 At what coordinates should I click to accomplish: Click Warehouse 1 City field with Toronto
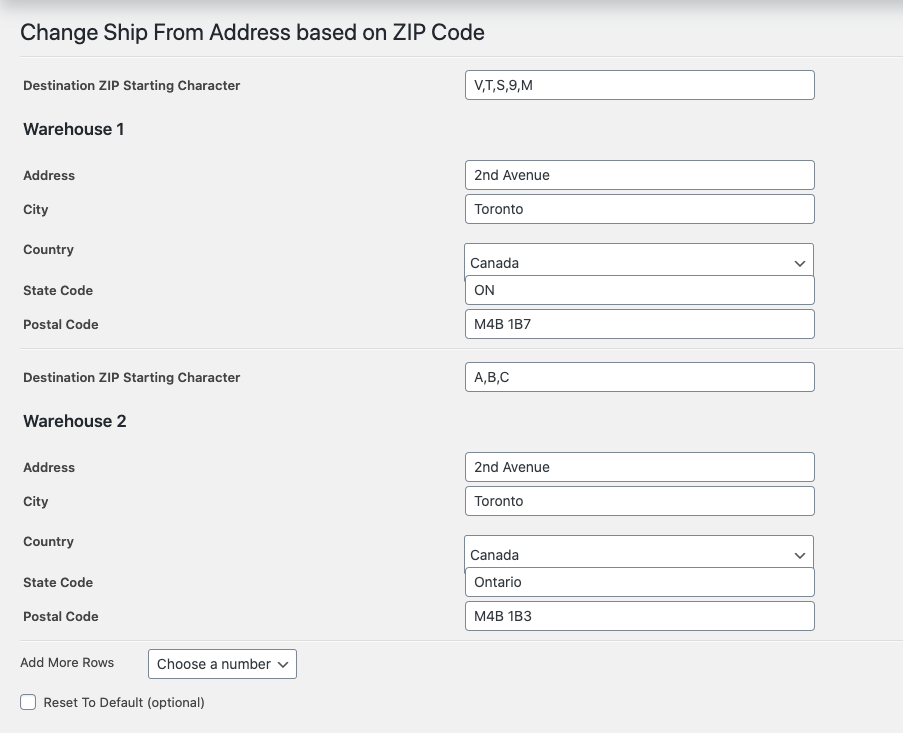640,209
